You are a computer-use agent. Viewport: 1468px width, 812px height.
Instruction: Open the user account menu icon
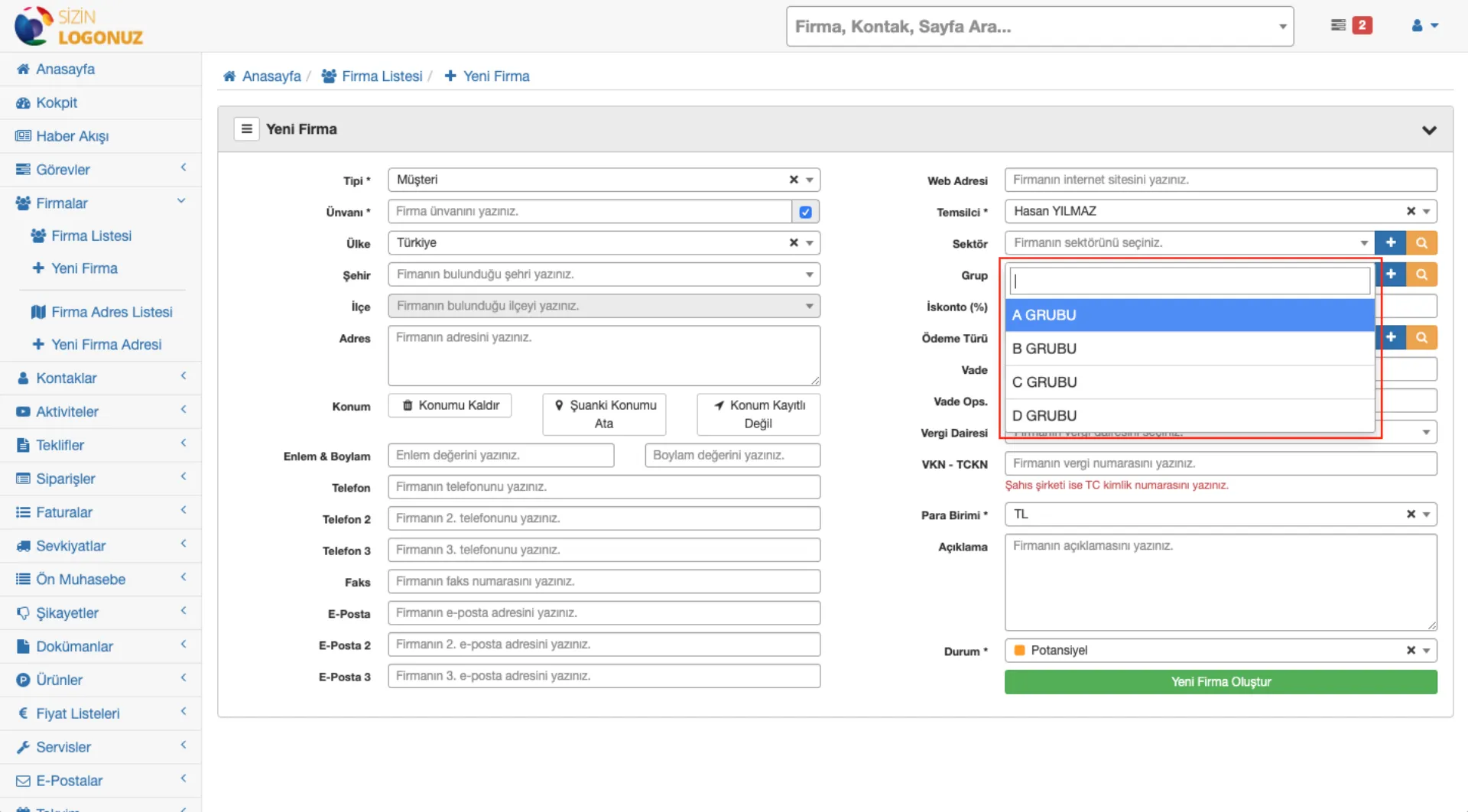(1424, 25)
